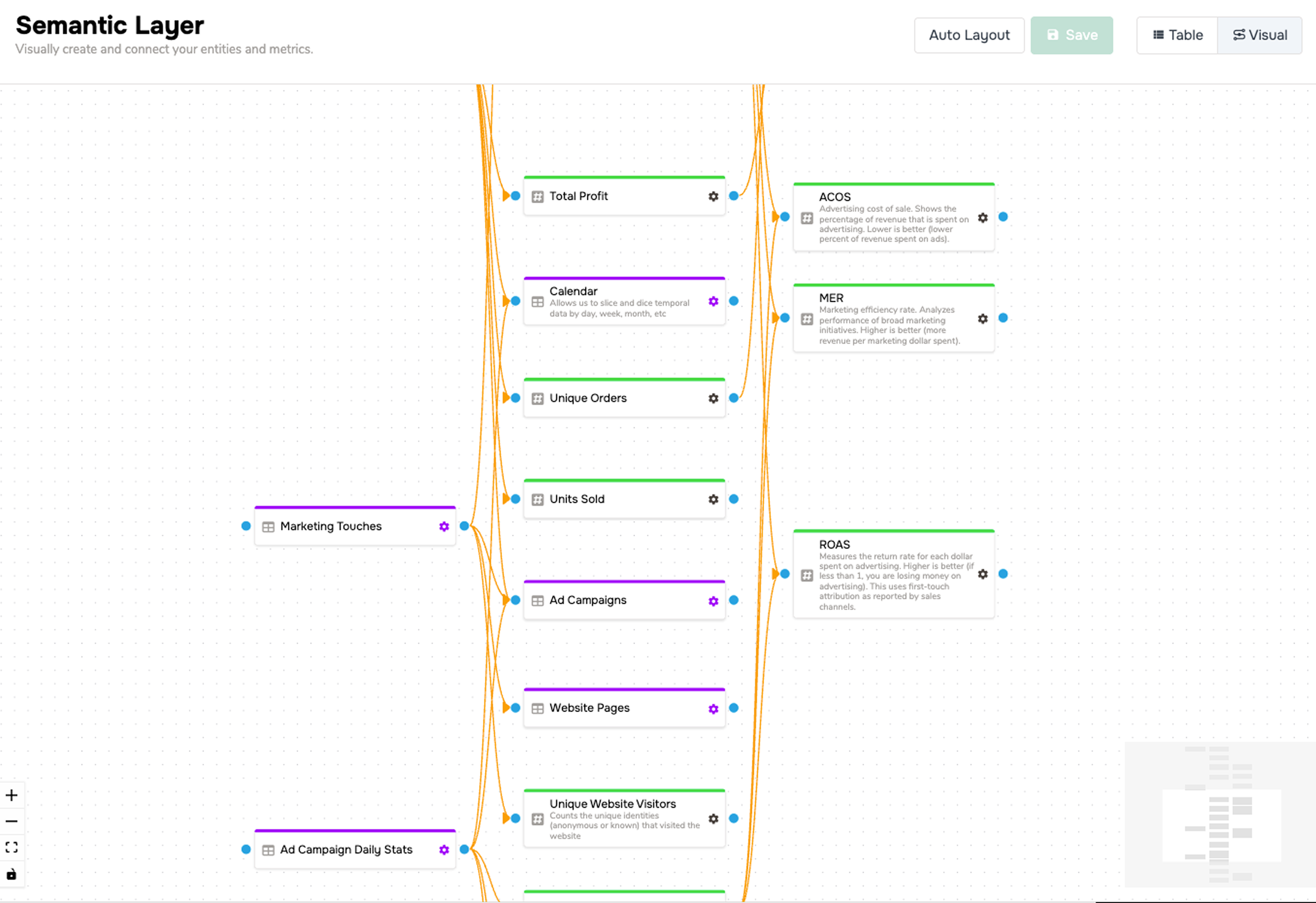1316x903 pixels.
Task: Open Marketing Touches purple gear settings
Action: pos(444,526)
